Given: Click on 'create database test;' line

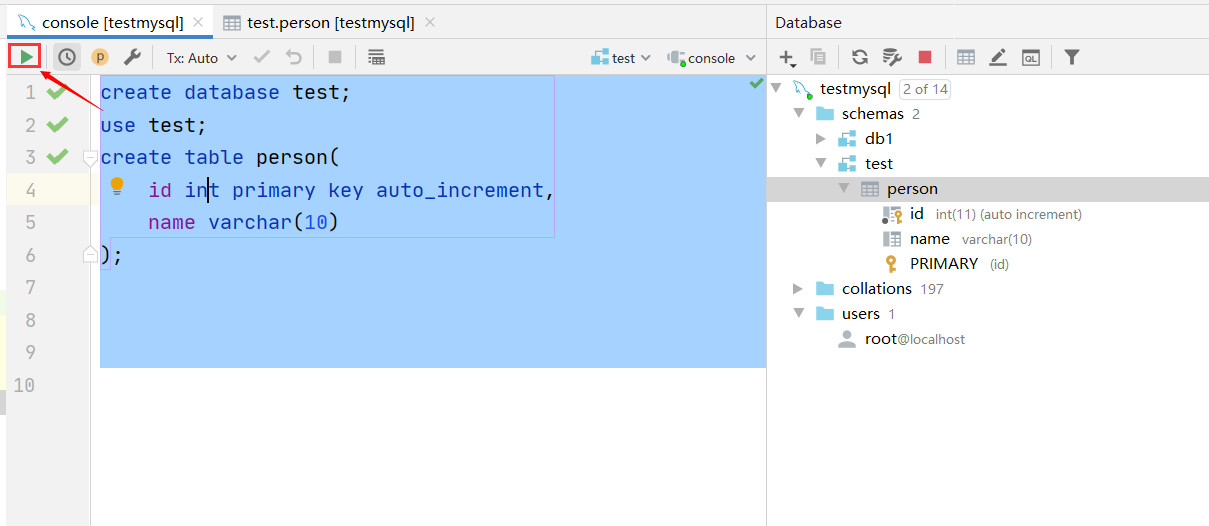Looking at the screenshot, I should click(x=226, y=92).
